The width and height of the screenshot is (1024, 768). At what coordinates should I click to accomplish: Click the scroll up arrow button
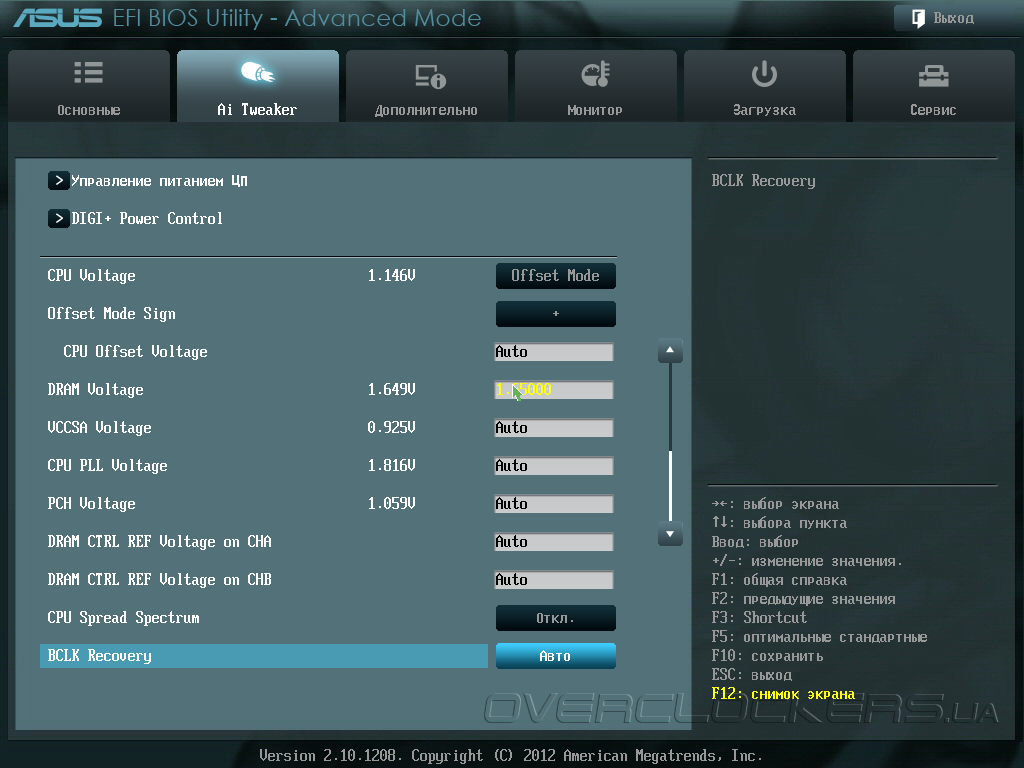670,351
